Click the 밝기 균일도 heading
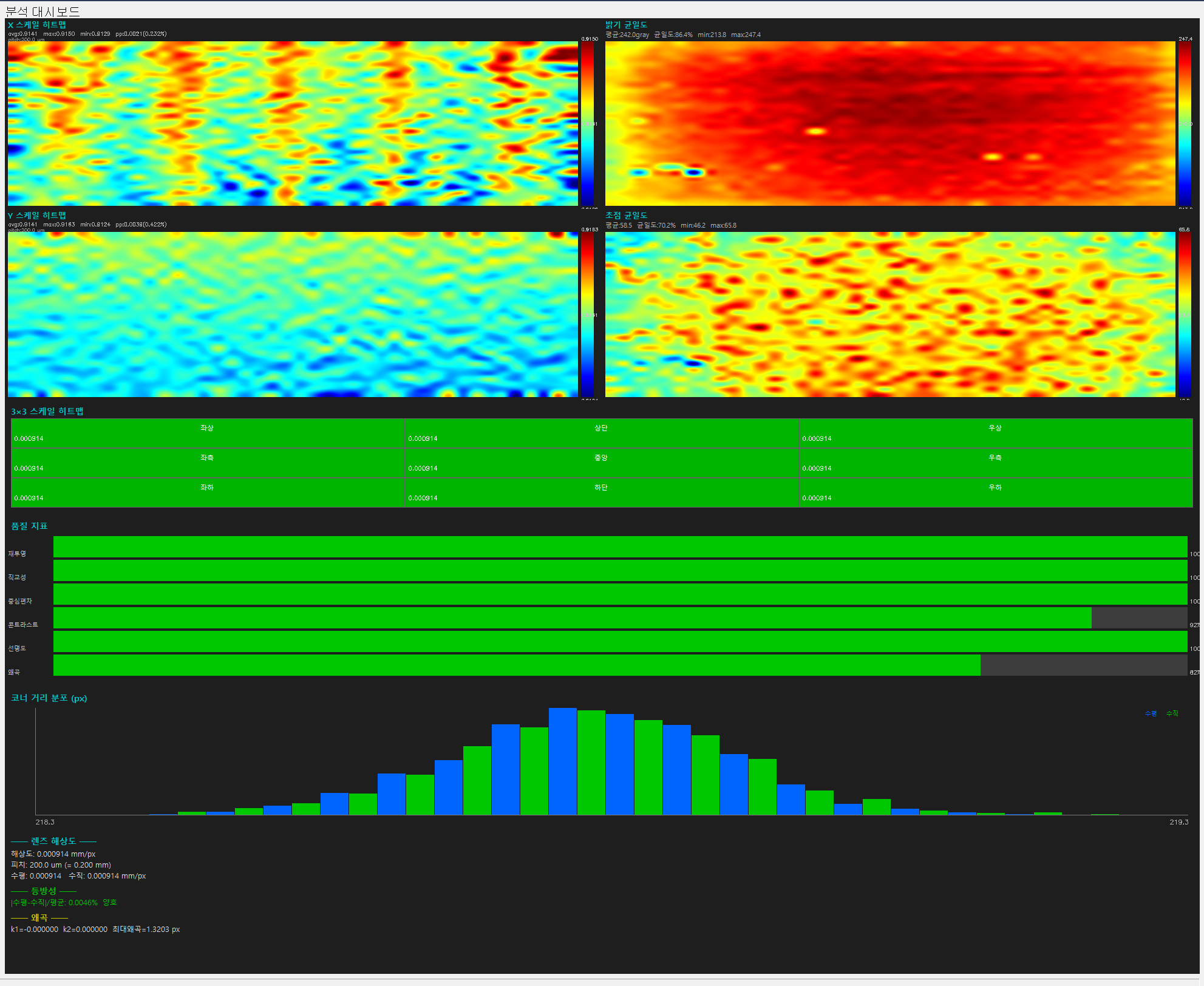Image resolution: width=1204 pixels, height=986 pixels. [x=627, y=25]
